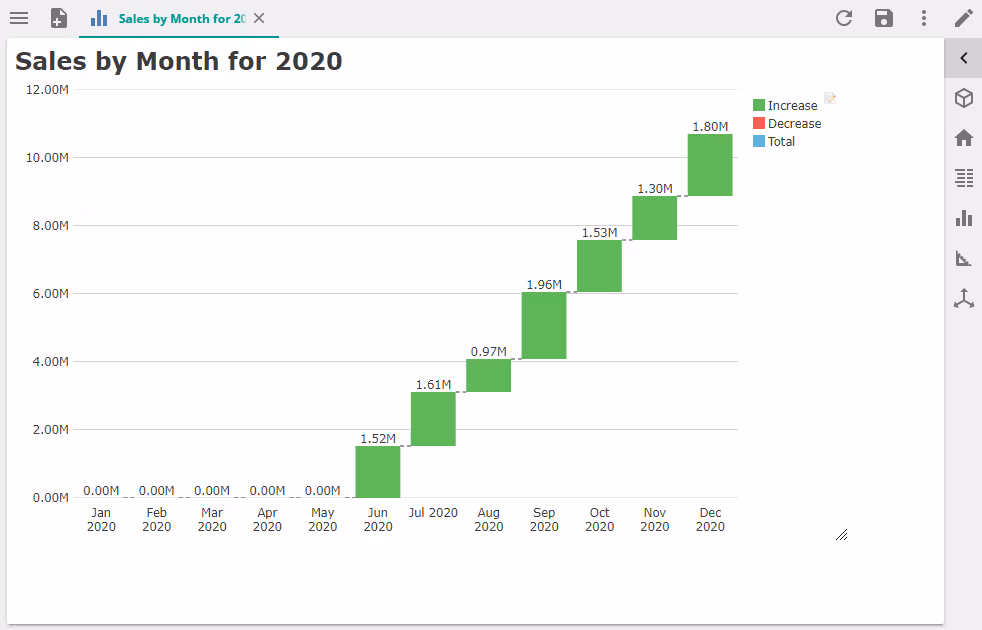The height and width of the screenshot is (630, 982).
Task: Close the Sales by Month tab
Action: (259, 19)
